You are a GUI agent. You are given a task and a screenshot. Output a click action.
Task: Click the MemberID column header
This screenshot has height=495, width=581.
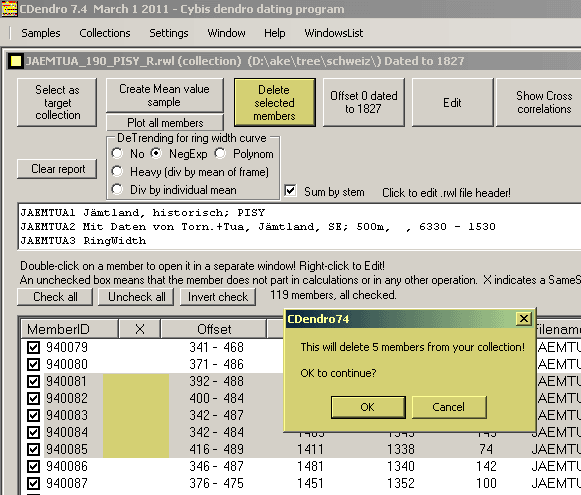click(x=70, y=329)
